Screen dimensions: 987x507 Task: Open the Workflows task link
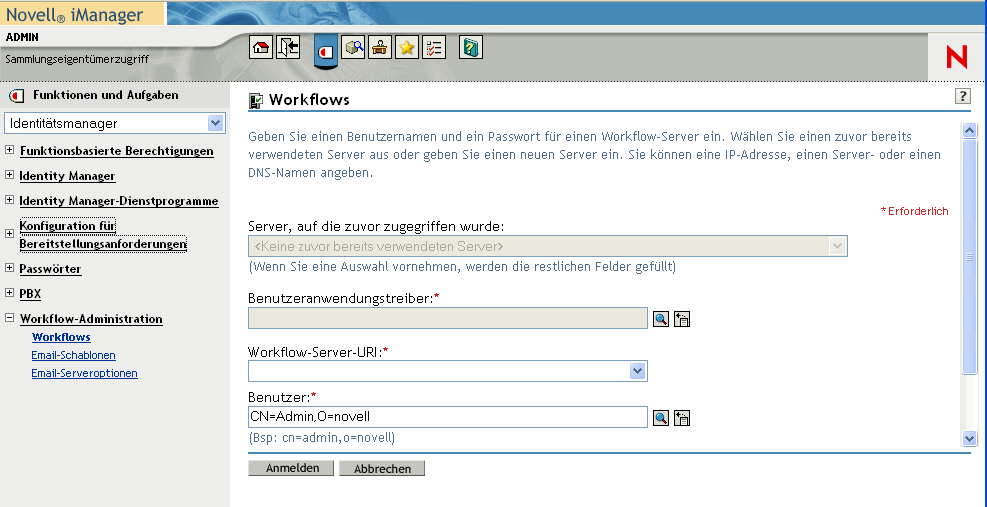61,337
